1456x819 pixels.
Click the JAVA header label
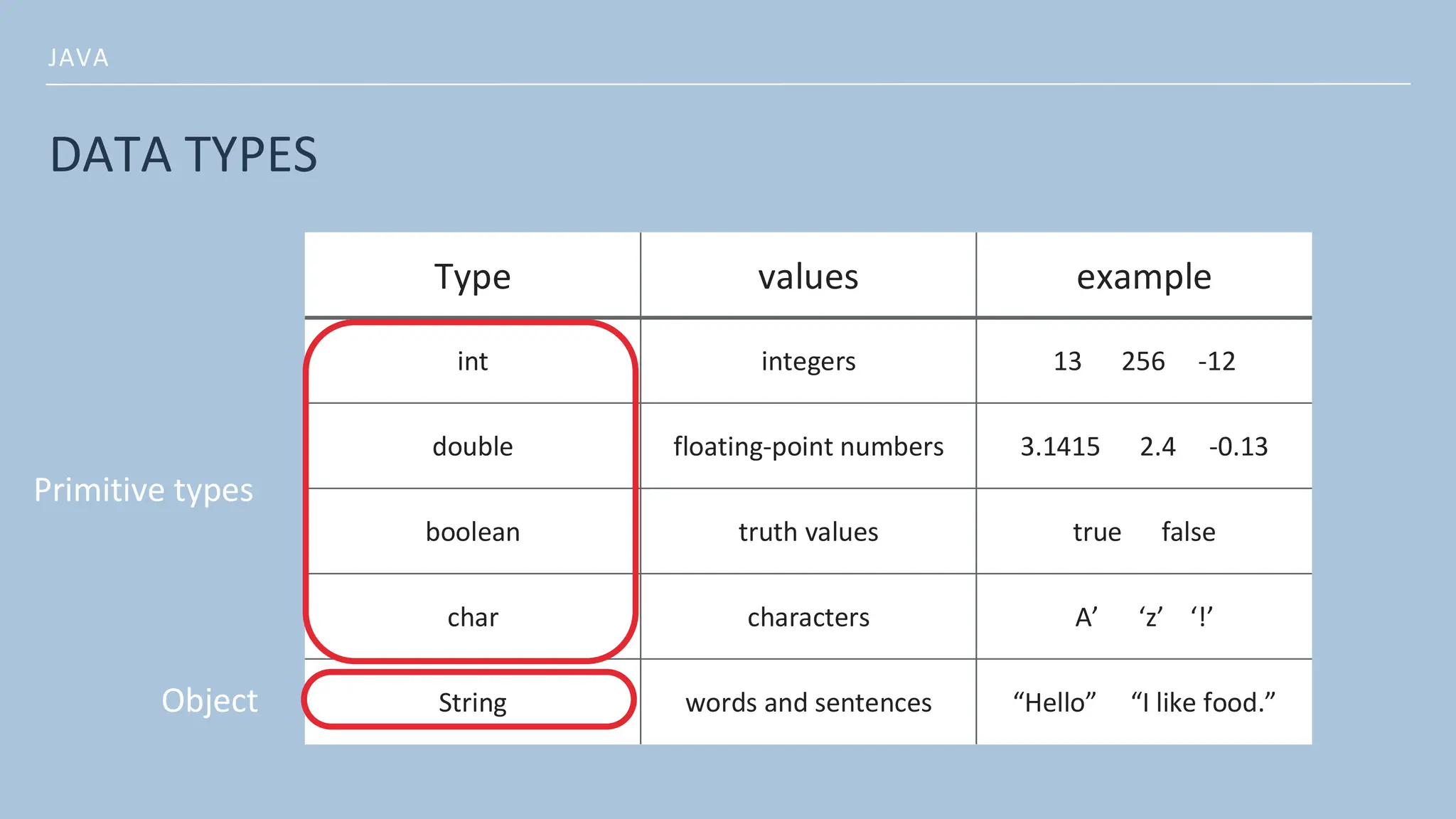(x=78, y=58)
